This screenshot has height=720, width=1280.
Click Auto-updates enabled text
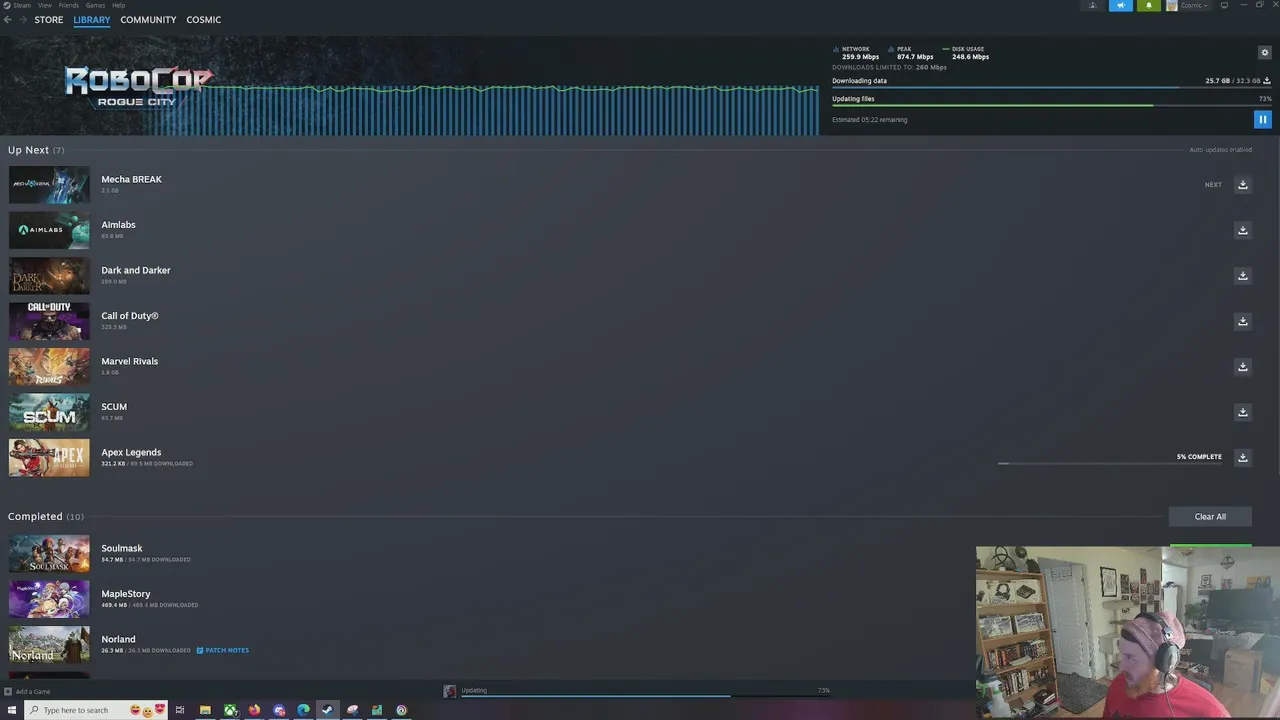(x=1220, y=150)
